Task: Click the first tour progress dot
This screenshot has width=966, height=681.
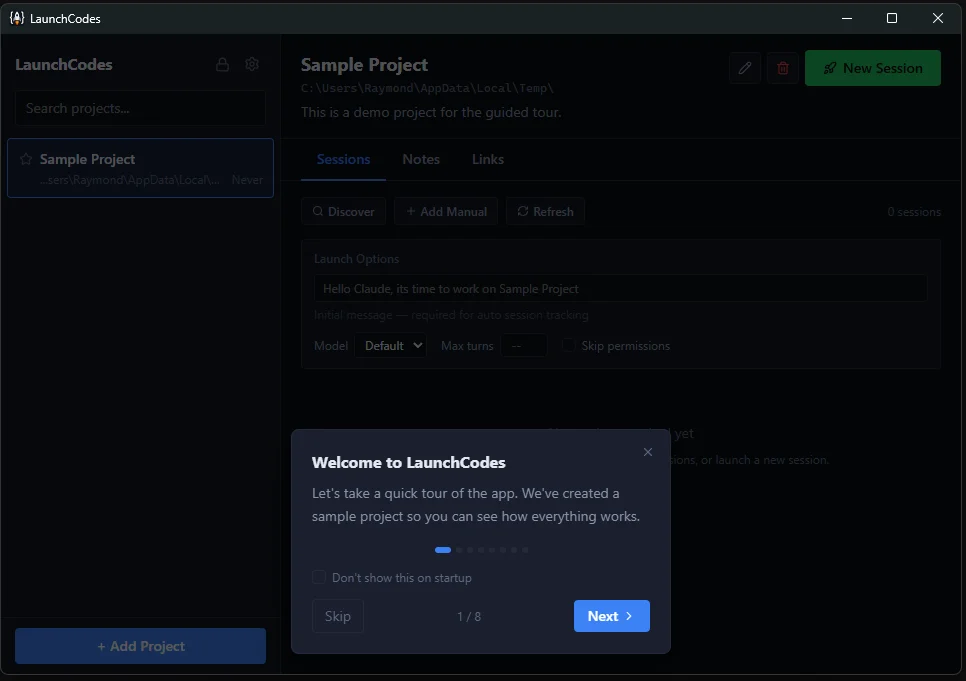Action: point(443,550)
